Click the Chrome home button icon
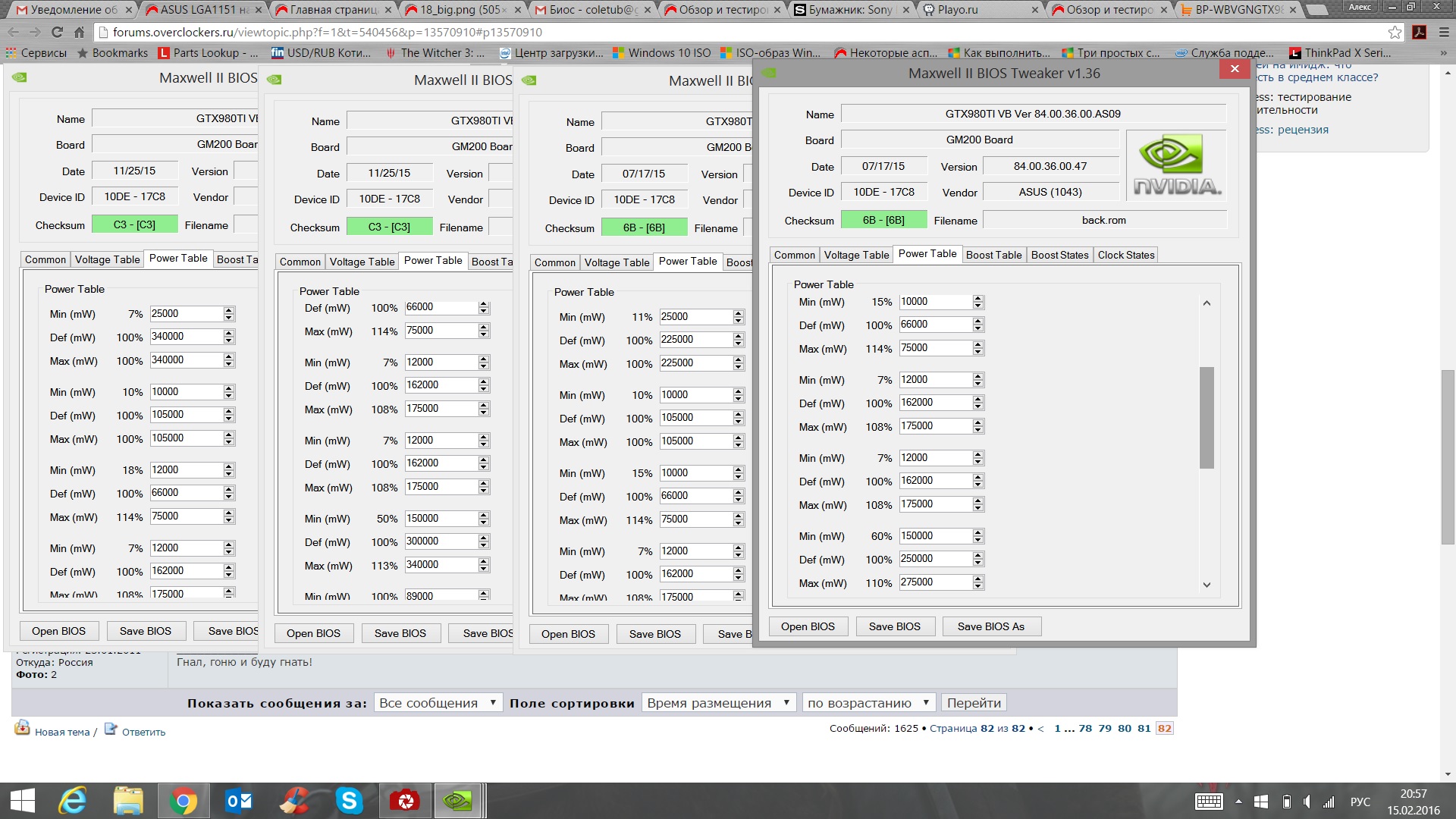1456x819 pixels. click(79, 33)
